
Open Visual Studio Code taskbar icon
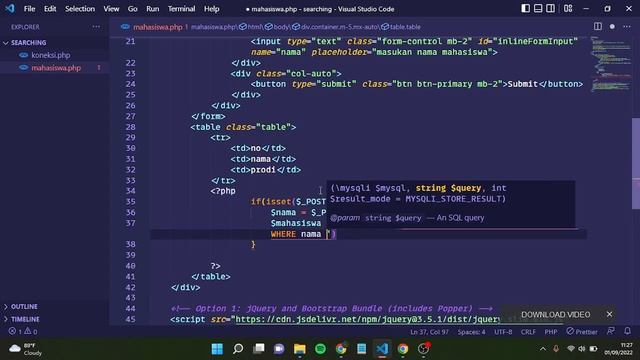point(382,349)
